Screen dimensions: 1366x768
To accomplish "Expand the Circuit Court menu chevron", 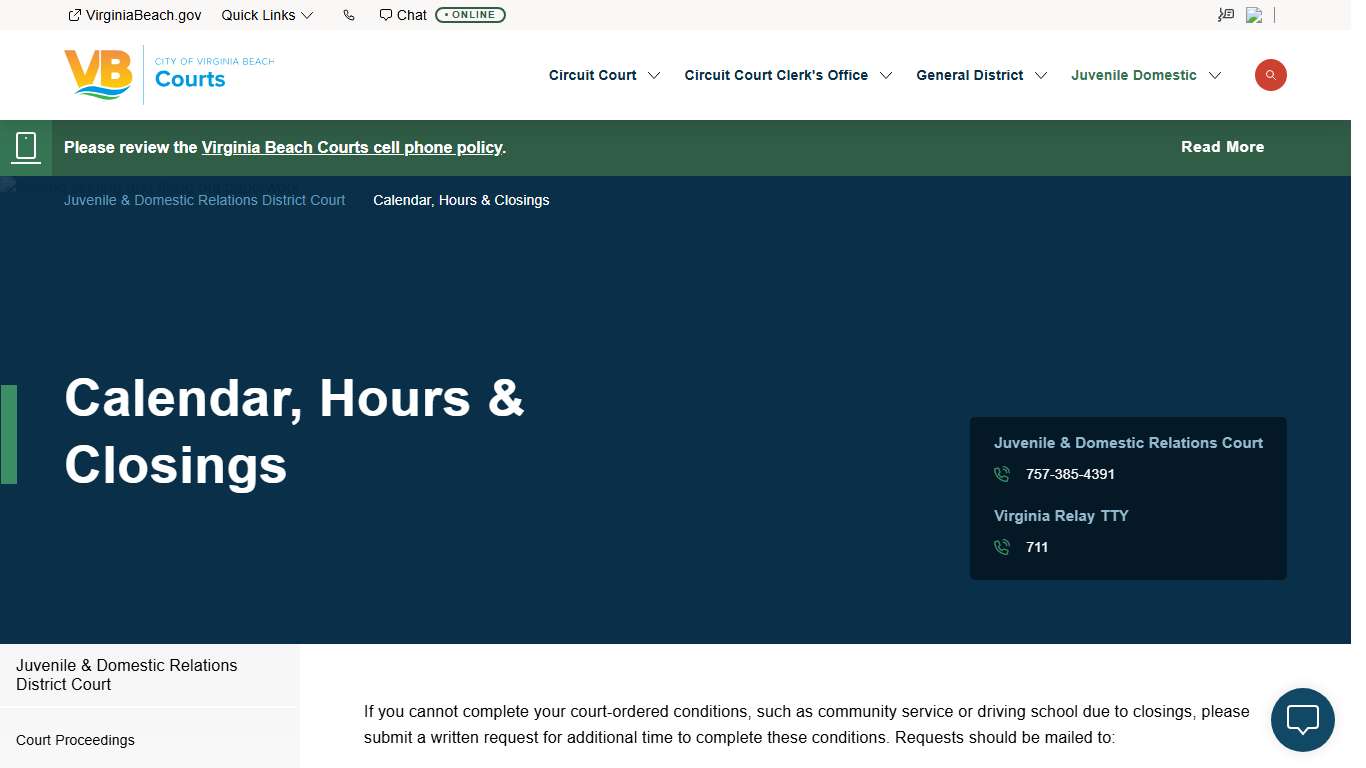I will click(x=654, y=76).
